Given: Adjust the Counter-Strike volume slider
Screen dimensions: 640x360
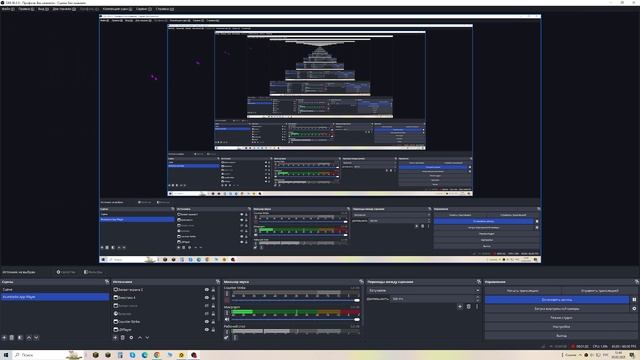Looking at the screenshot, I should [296, 300].
